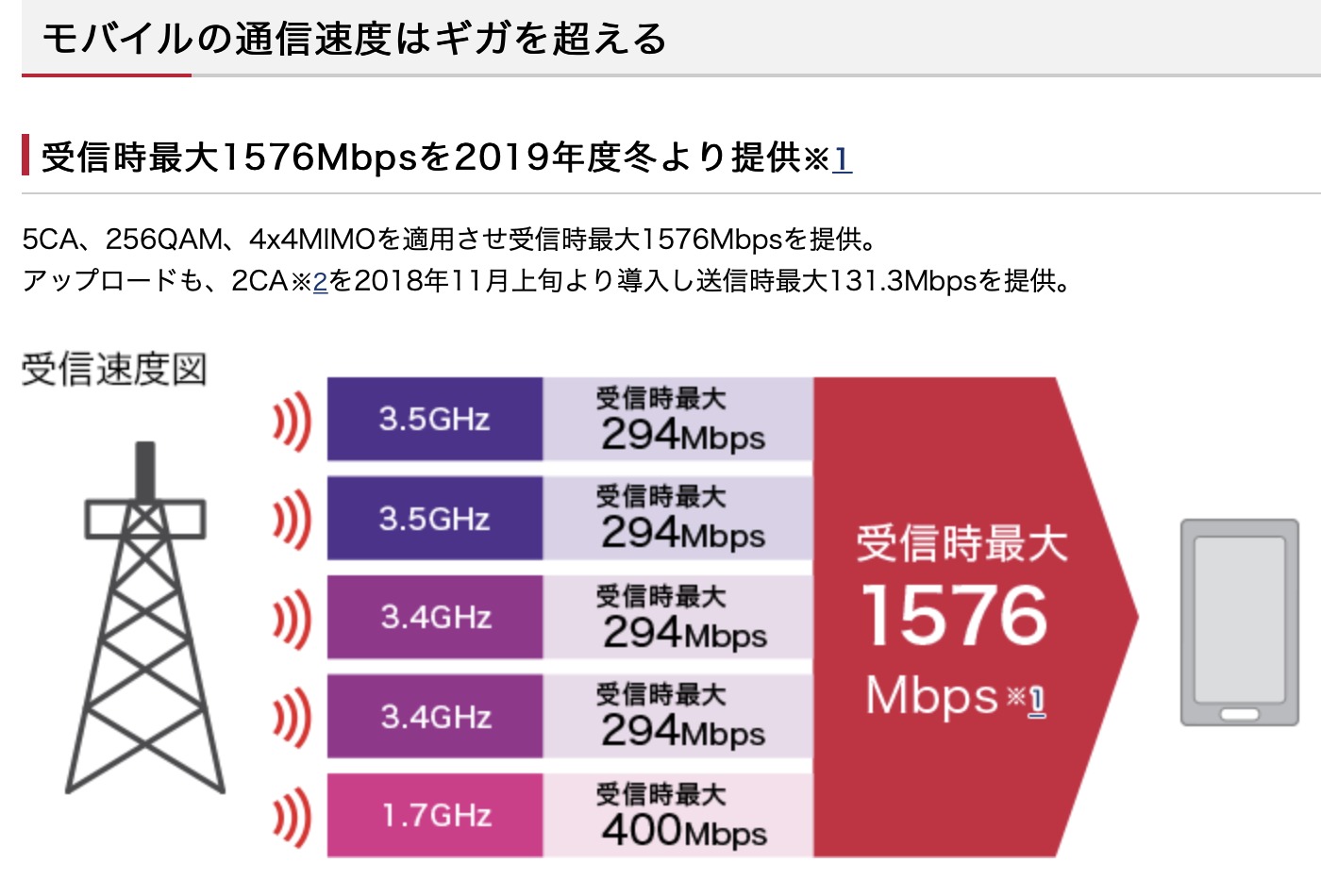Click the 受信速度図 caption

(114, 369)
